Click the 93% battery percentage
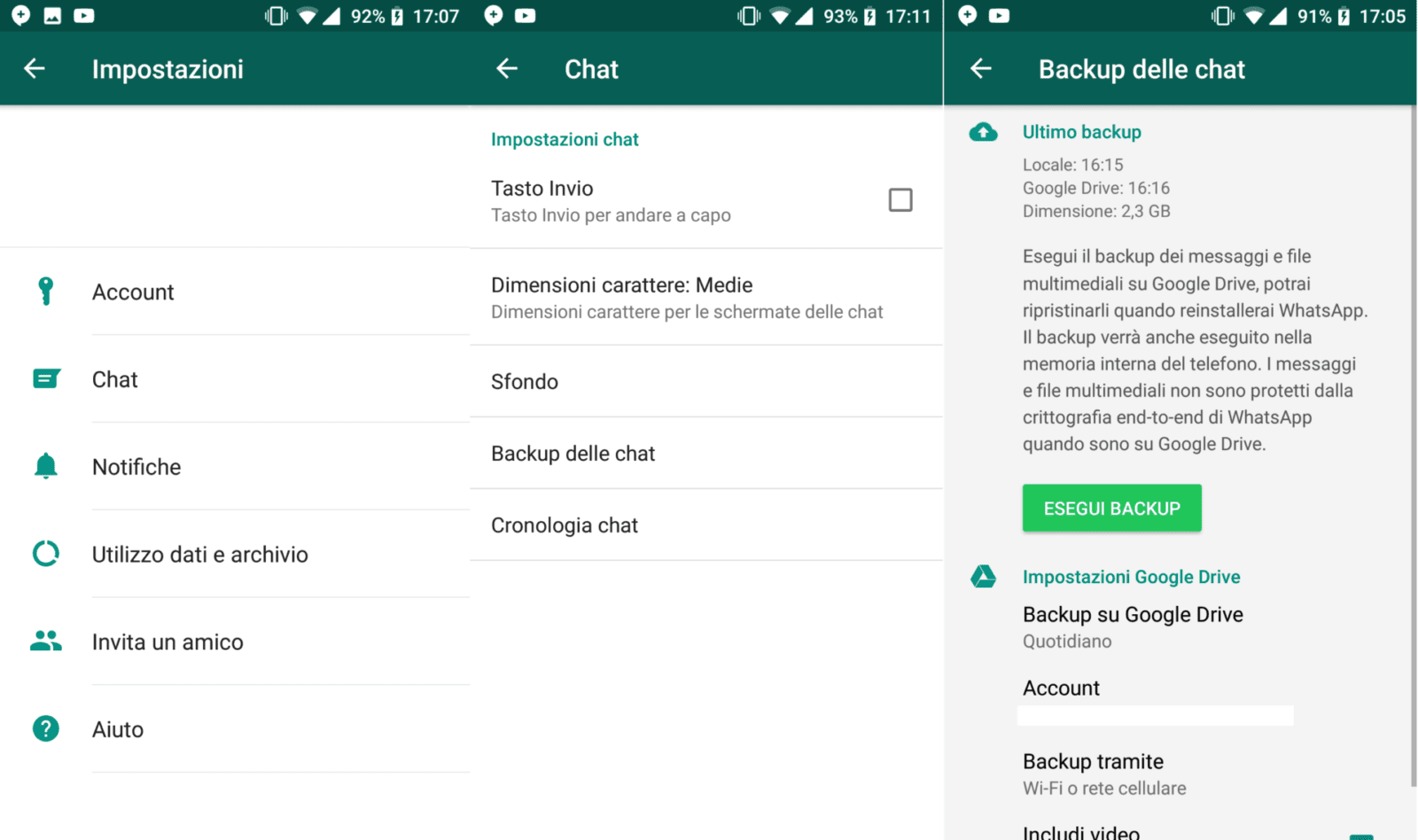 pyautogui.click(x=841, y=16)
